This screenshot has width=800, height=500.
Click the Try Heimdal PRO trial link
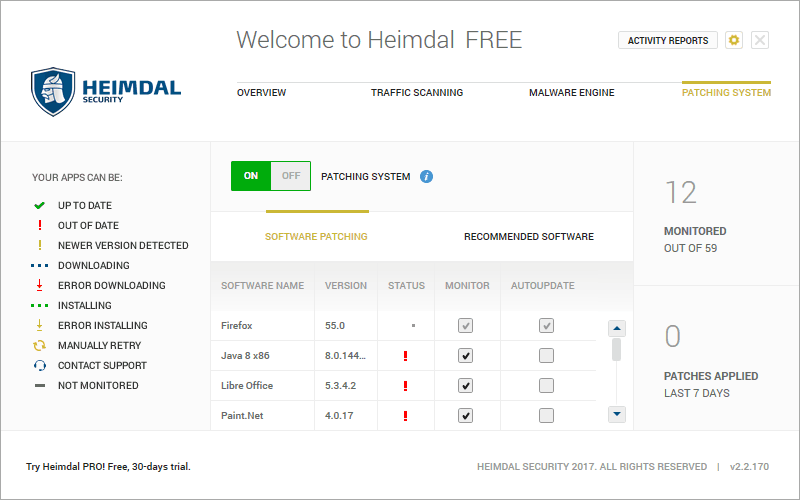click(108, 467)
